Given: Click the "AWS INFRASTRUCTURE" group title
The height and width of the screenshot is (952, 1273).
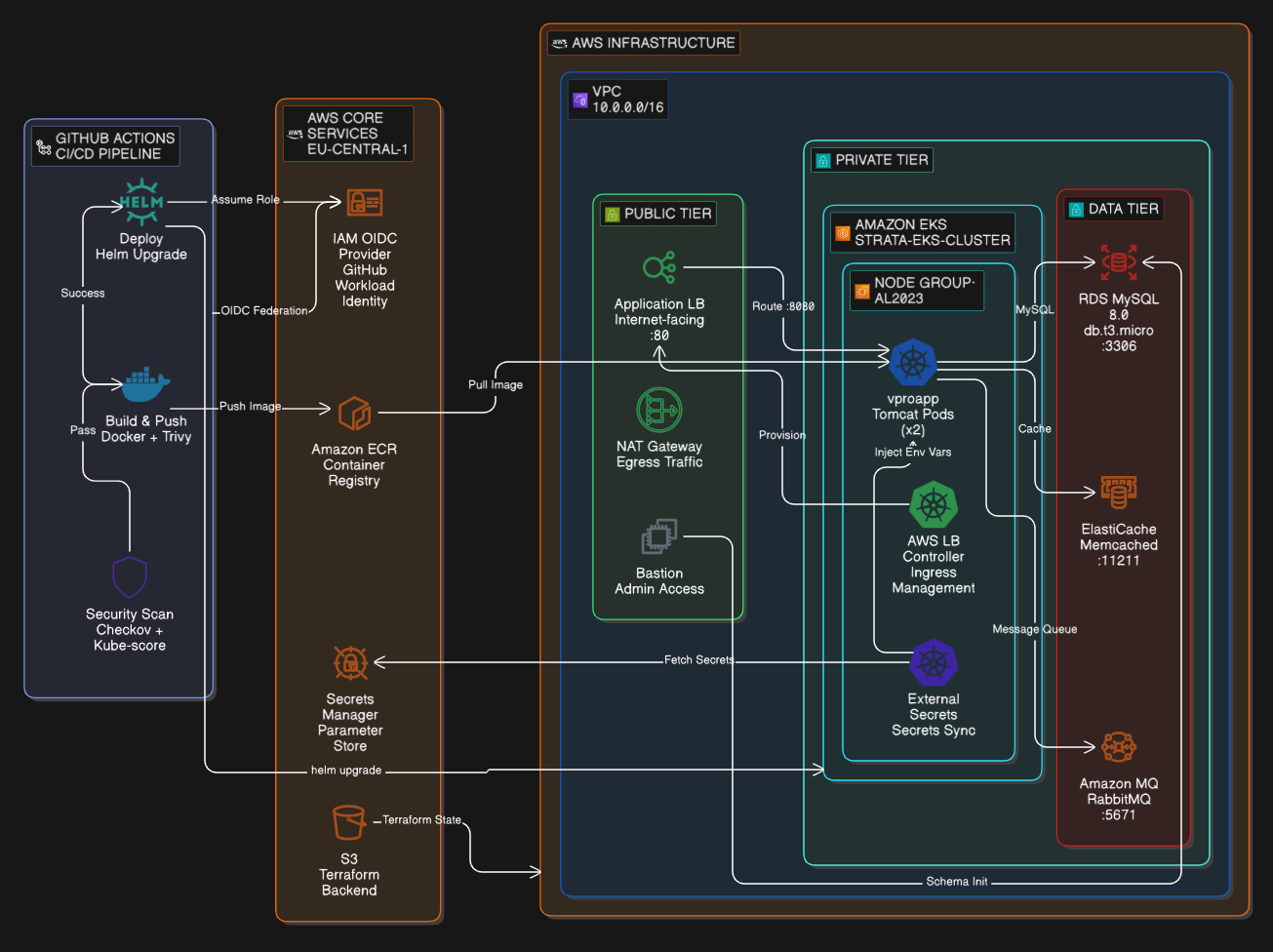Looking at the screenshot, I should tap(654, 43).
